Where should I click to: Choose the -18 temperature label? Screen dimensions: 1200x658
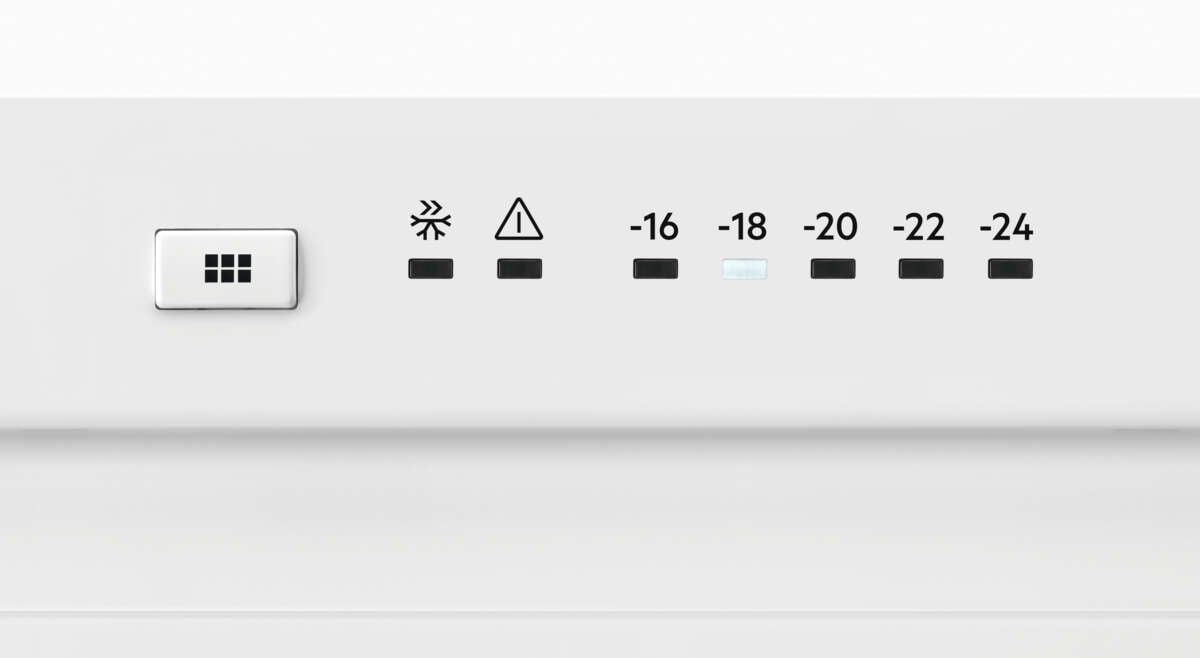[x=743, y=228]
